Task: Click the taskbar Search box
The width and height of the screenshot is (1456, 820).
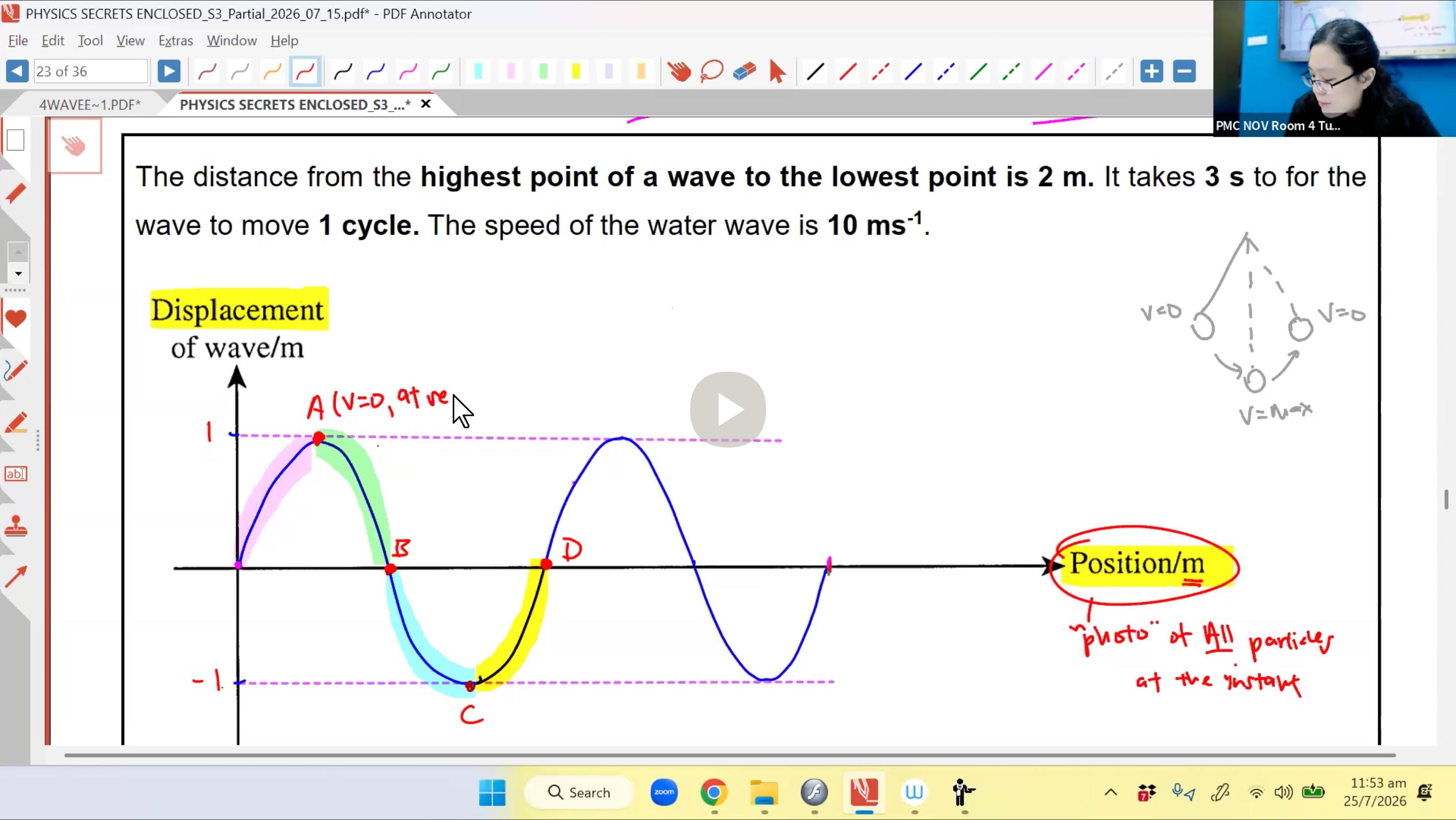Action: tap(579, 792)
